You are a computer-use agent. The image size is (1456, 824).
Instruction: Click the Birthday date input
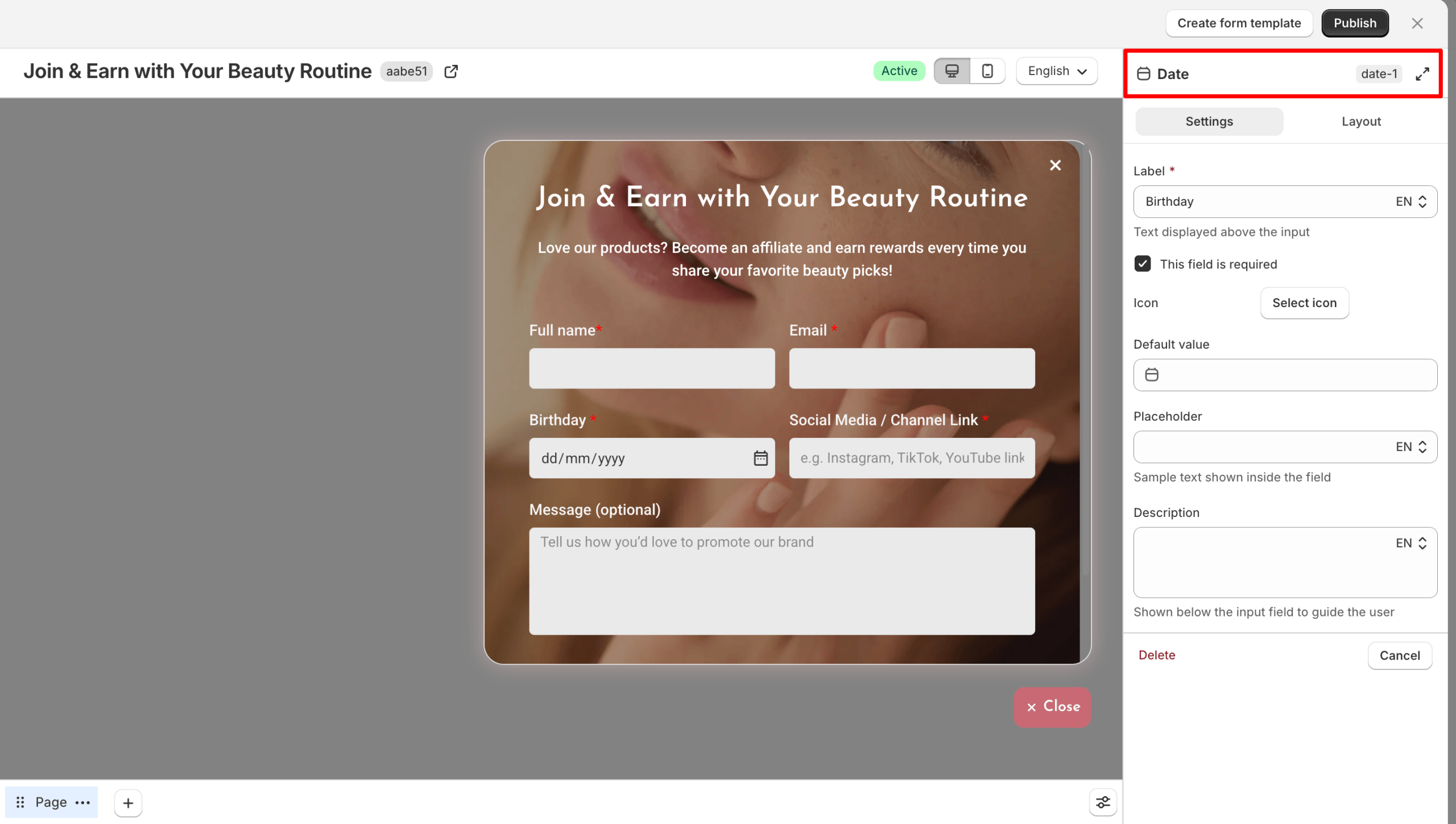pos(652,458)
